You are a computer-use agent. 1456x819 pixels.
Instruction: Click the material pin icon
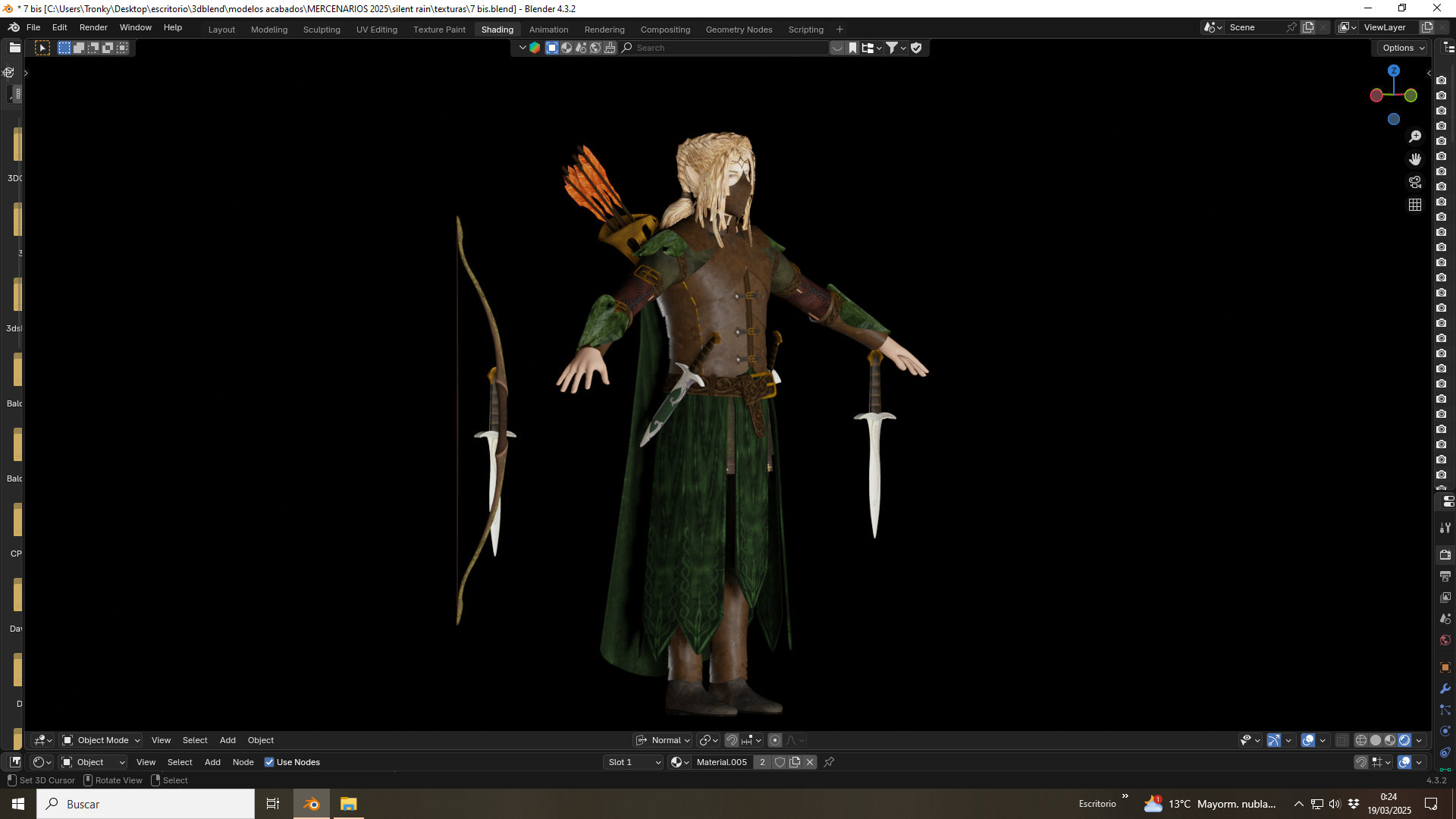829,762
